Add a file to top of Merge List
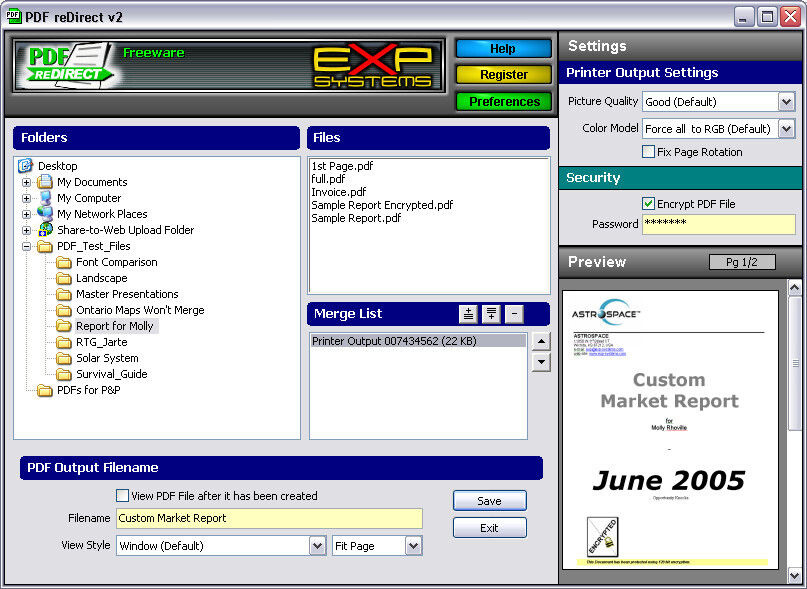The width and height of the screenshot is (807, 589). pos(469,313)
